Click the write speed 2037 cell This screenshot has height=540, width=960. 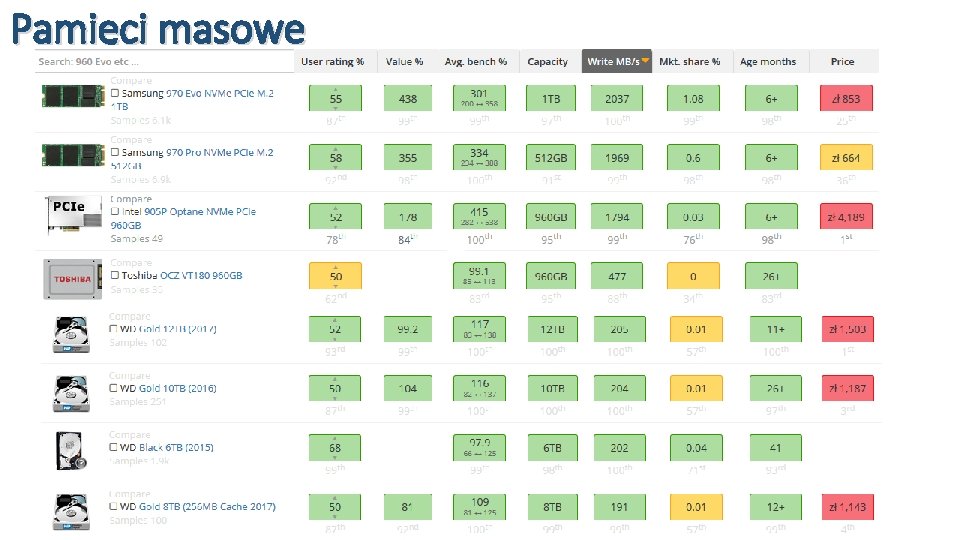point(617,99)
